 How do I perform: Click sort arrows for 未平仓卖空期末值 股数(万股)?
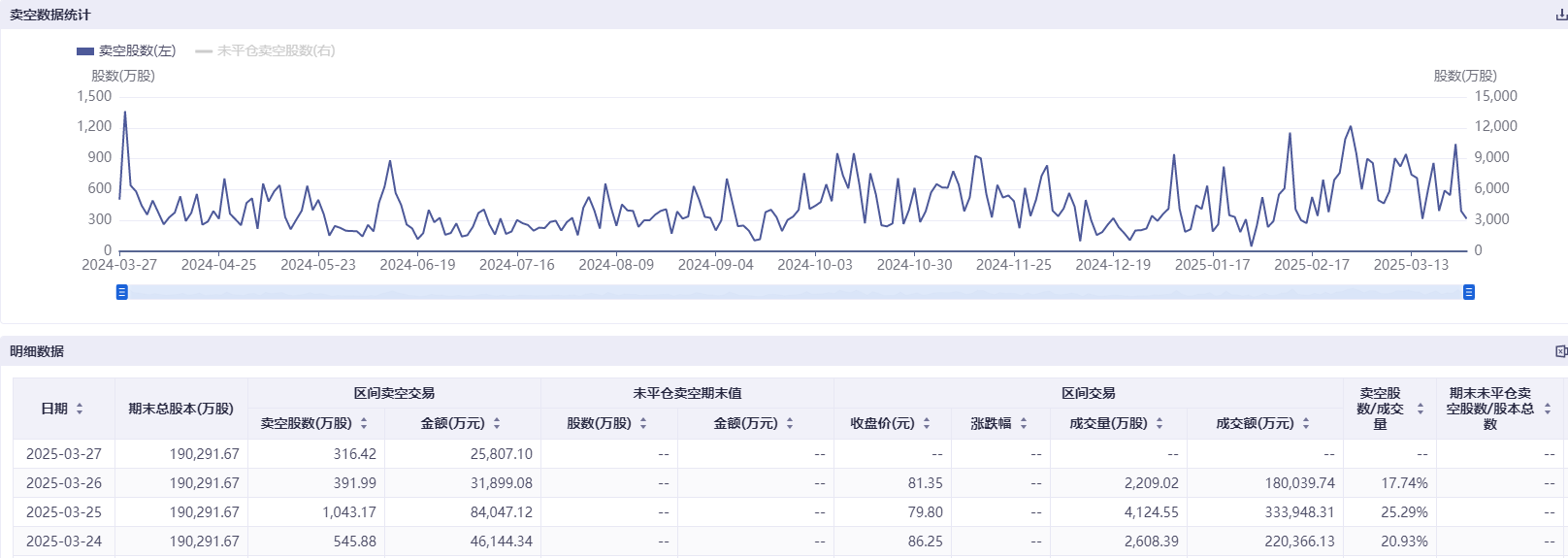643,423
